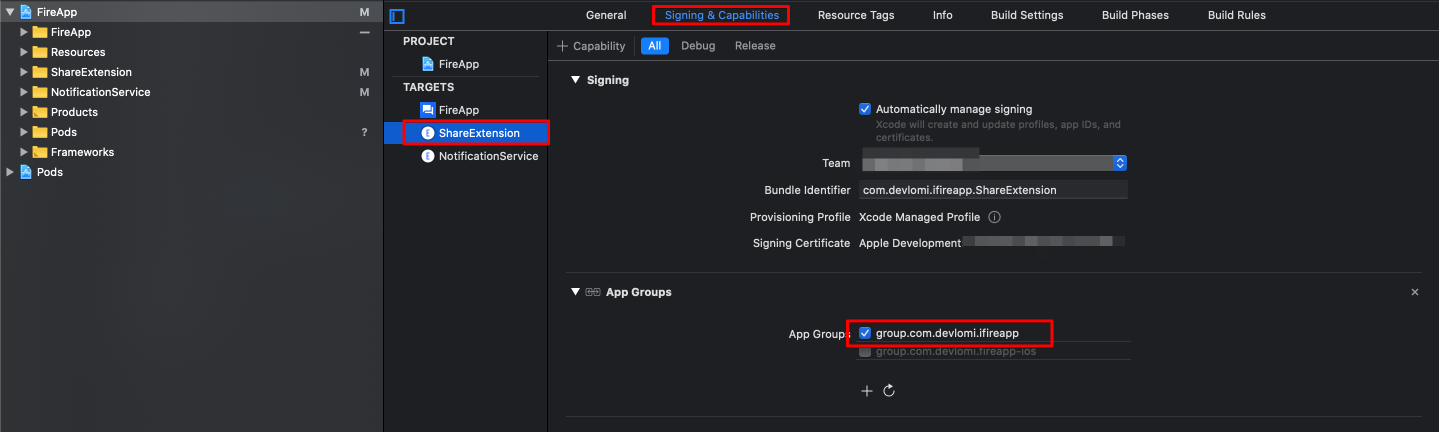Enable the group.com.devlomi.fireapp-ios app group

coord(865,352)
